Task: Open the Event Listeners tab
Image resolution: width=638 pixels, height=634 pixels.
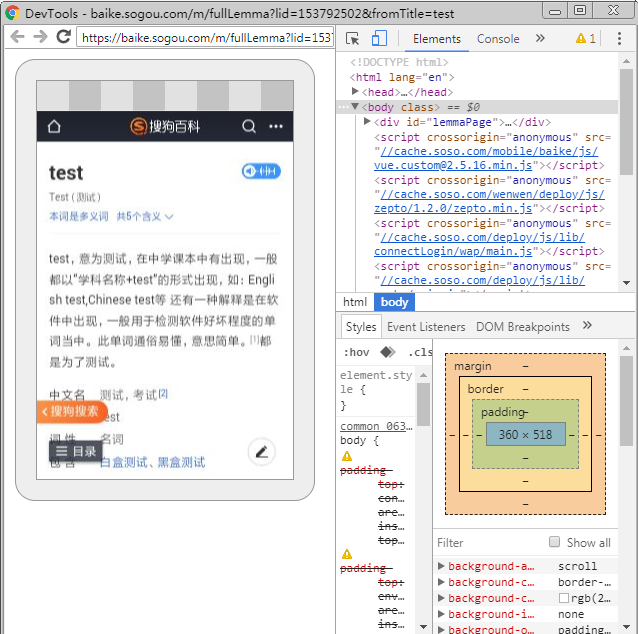Action: point(426,327)
